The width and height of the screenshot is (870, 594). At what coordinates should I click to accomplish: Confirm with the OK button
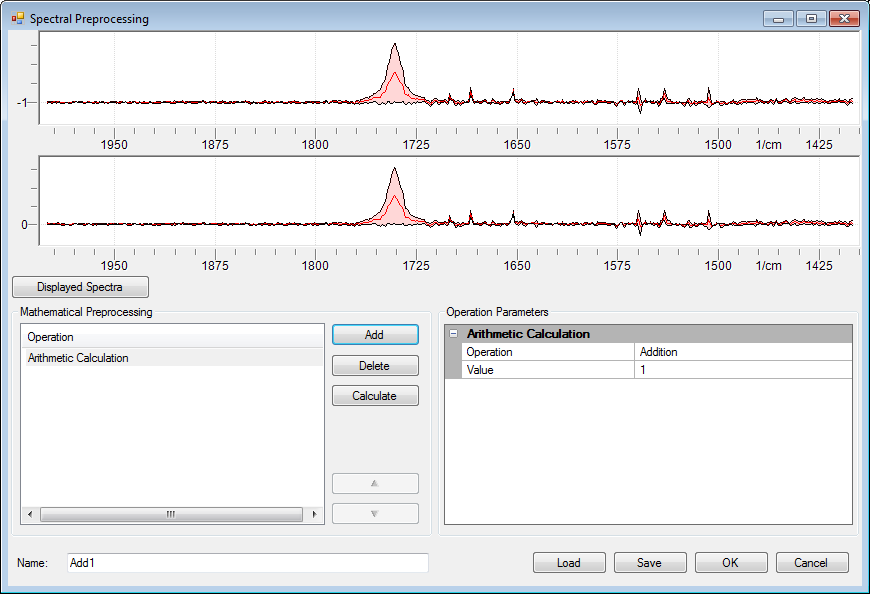click(731, 563)
